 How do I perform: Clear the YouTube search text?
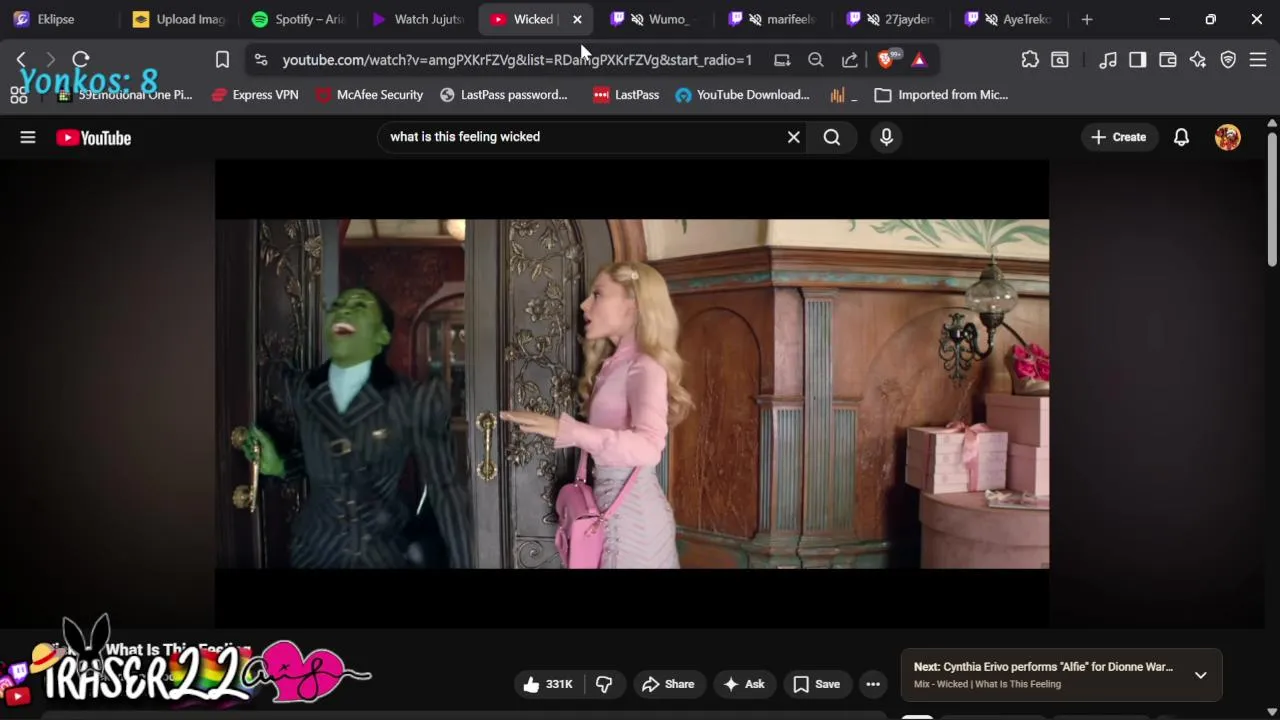(x=794, y=137)
